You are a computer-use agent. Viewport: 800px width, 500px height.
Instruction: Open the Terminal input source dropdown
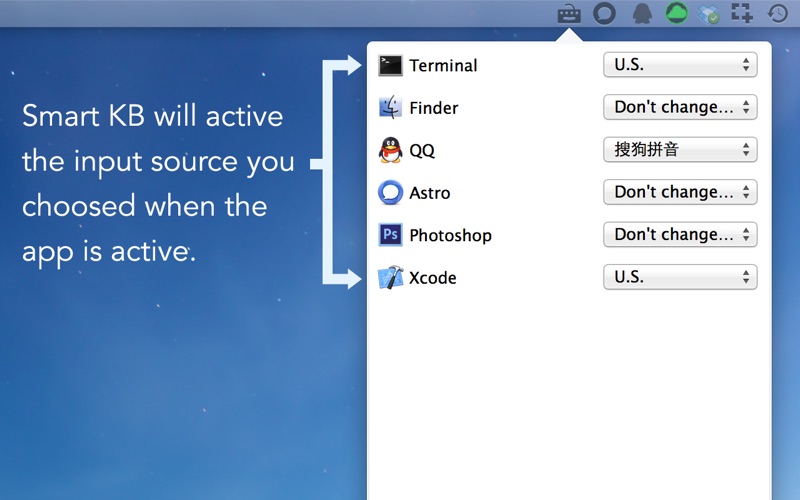click(x=680, y=65)
